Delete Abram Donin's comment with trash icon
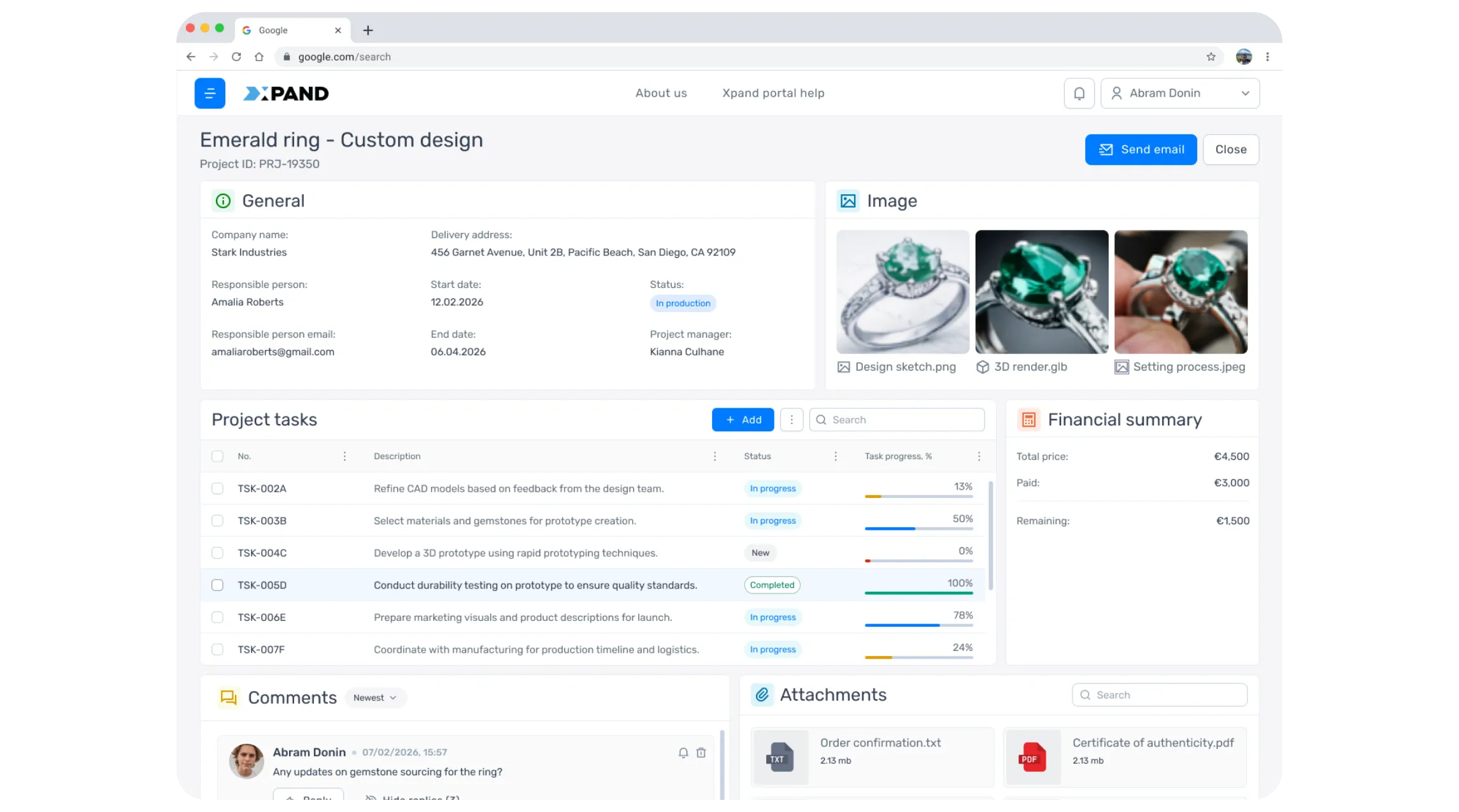This screenshot has height=812, width=1459. pos(701,753)
